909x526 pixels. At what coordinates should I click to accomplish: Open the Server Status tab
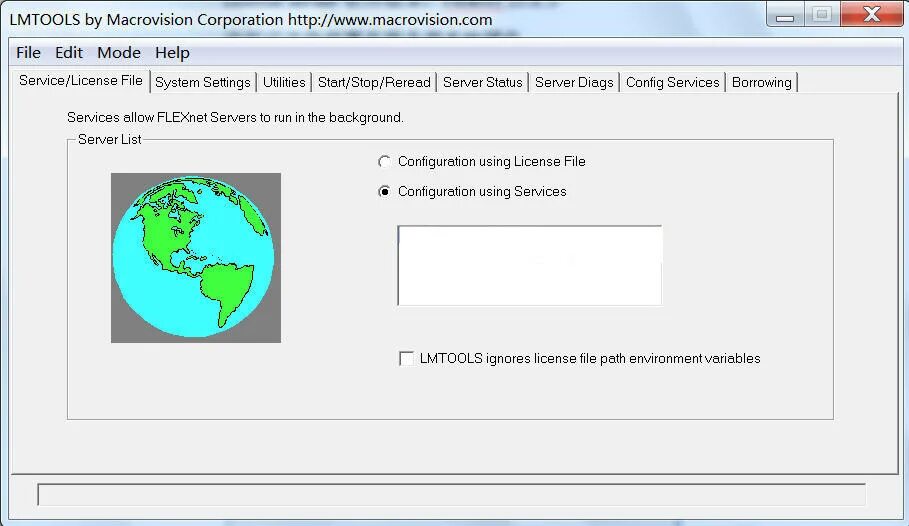click(482, 82)
